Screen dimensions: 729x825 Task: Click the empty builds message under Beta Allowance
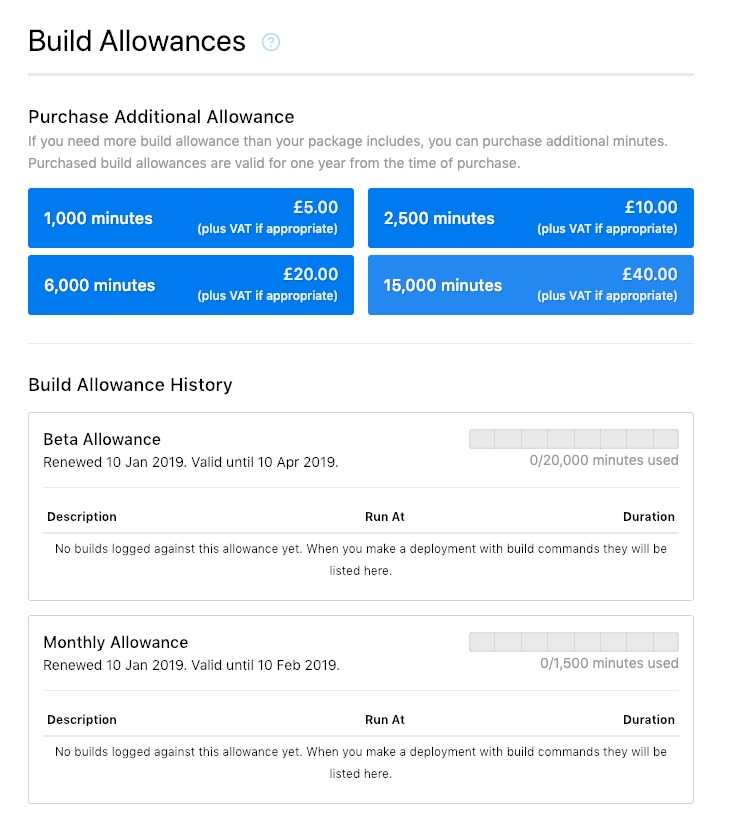pyautogui.click(x=361, y=560)
